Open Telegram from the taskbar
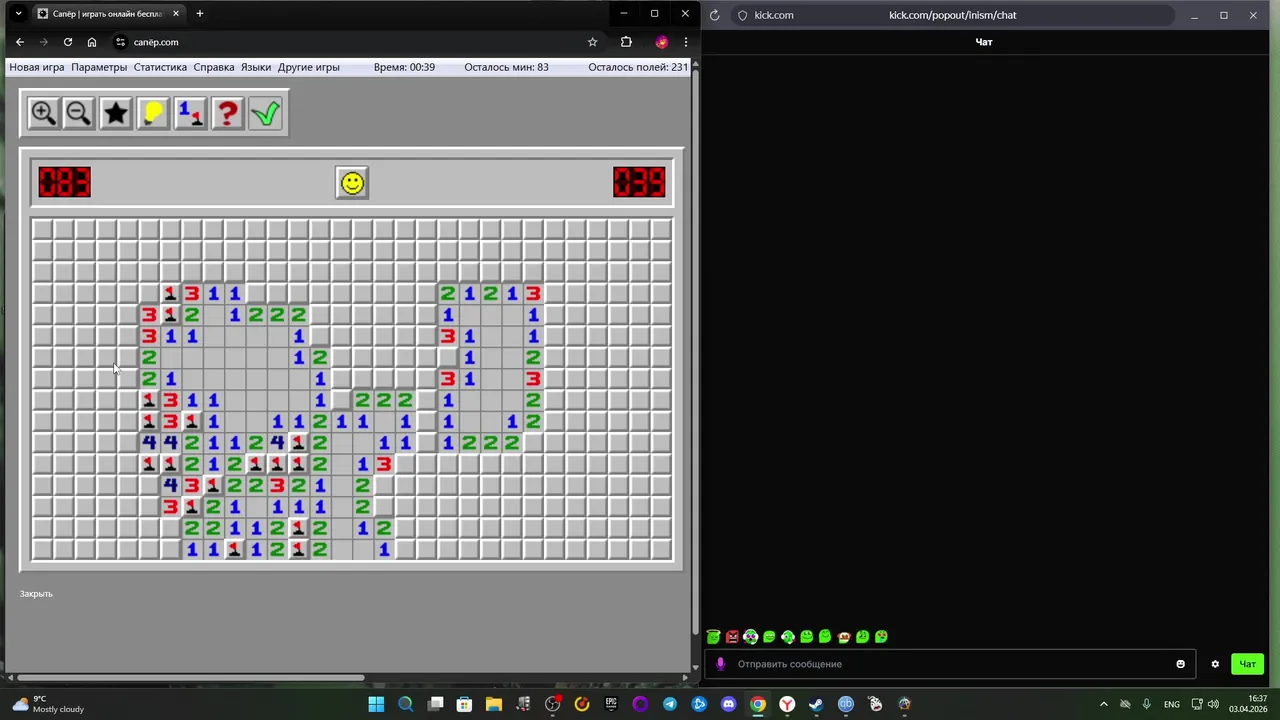The width and height of the screenshot is (1280, 720). [x=670, y=704]
